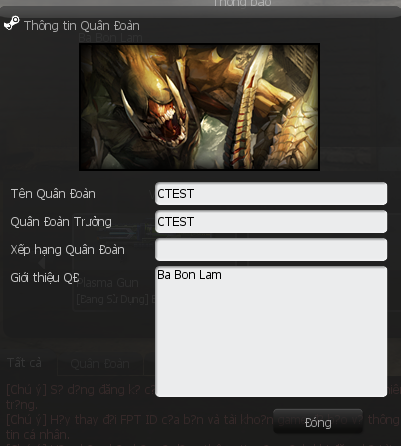Click into the Quân Đoàn Trưởng field

tap(271, 222)
